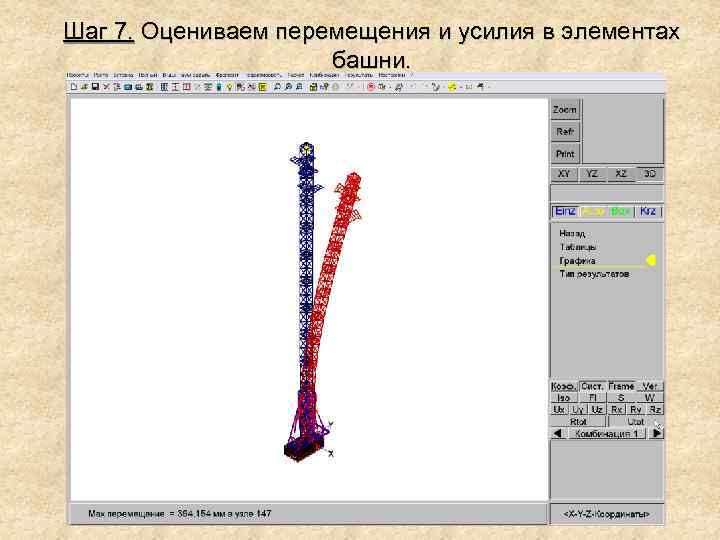Toggle the Iso display button
This screenshot has height=540, width=720.
[564, 398]
